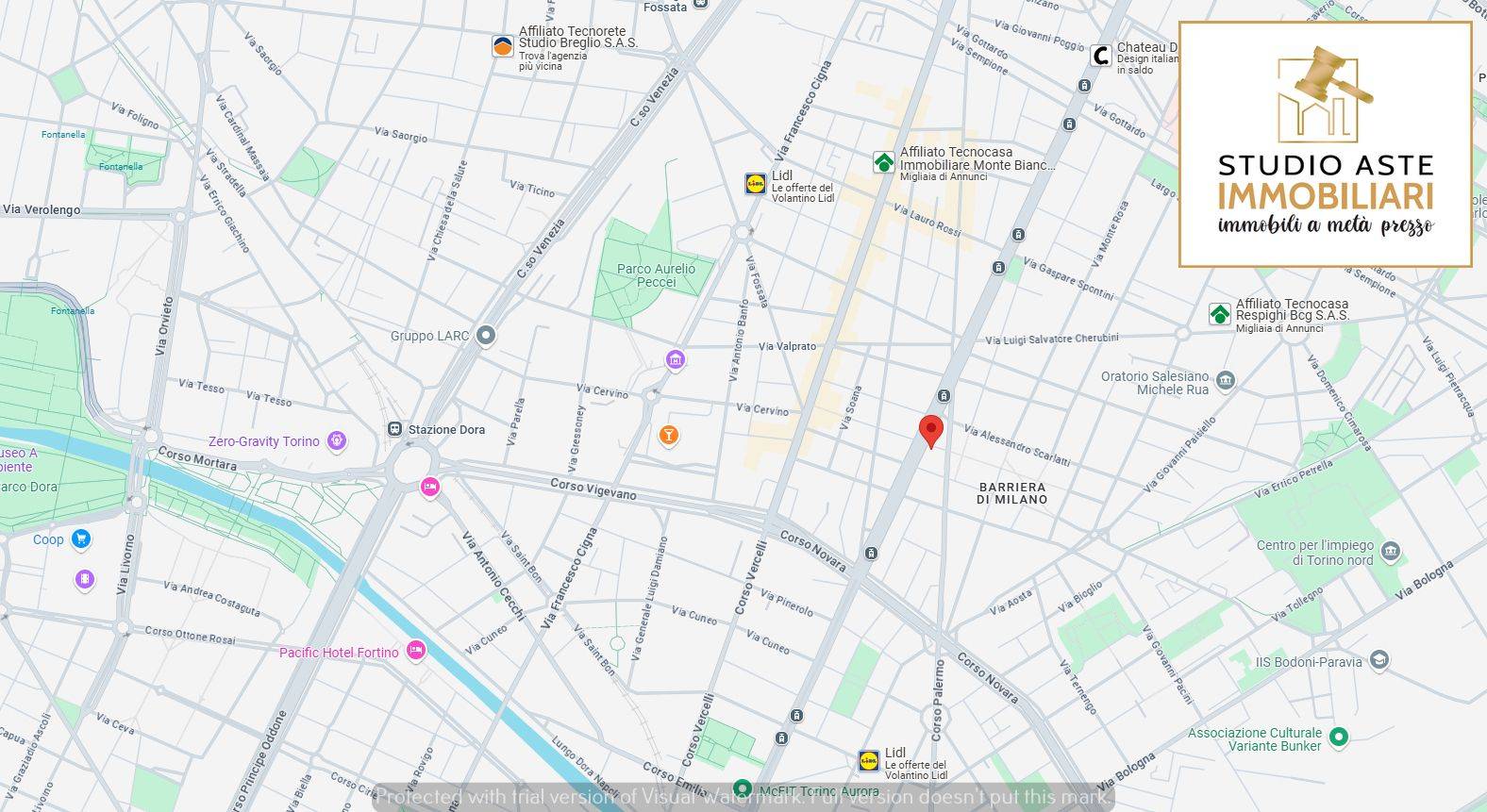Click the Pacific Hotel Fortino text label

(x=339, y=653)
